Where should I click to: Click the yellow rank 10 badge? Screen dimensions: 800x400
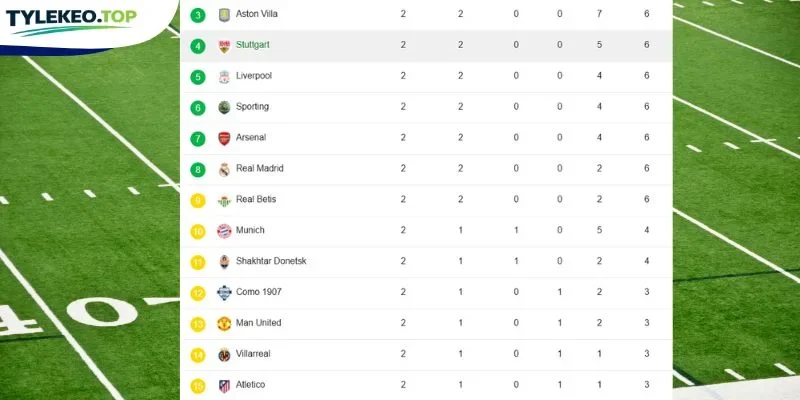point(198,232)
